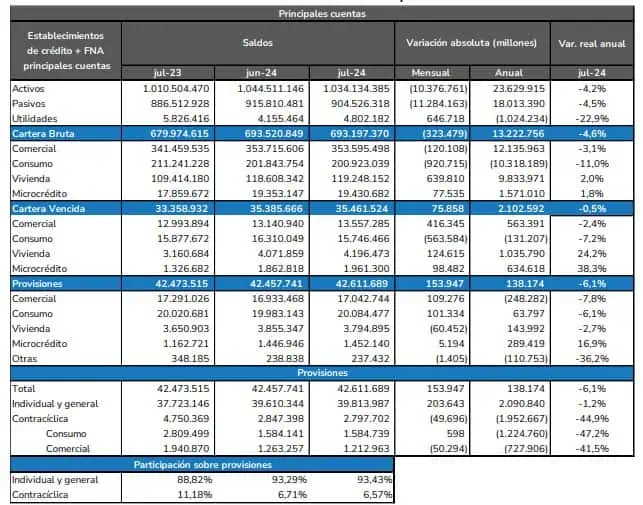643x505 pixels.
Task: Click the "jun-24" column header
Action: click(x=261, y=73)
